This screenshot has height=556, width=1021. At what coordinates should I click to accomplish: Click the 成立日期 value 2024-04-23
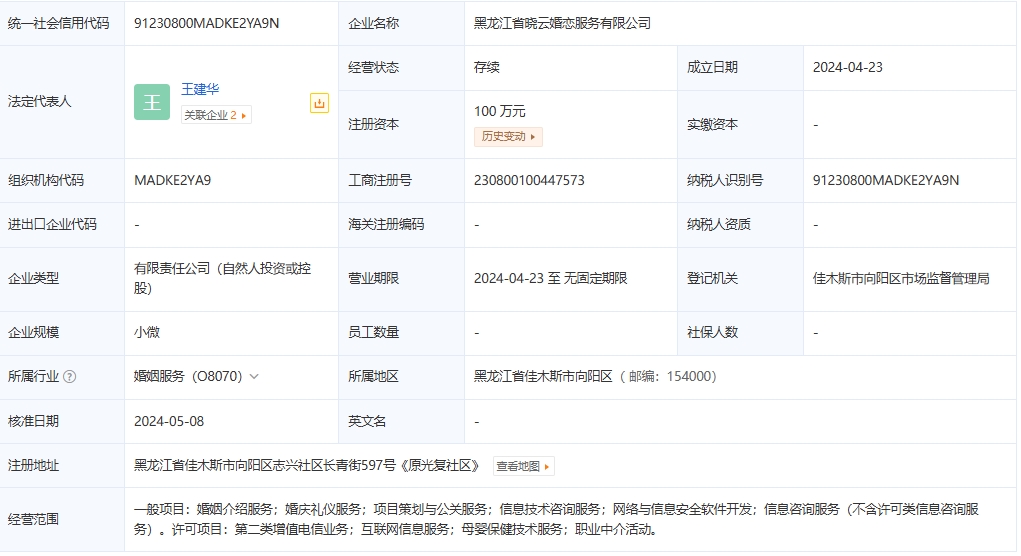pos(847,68)
